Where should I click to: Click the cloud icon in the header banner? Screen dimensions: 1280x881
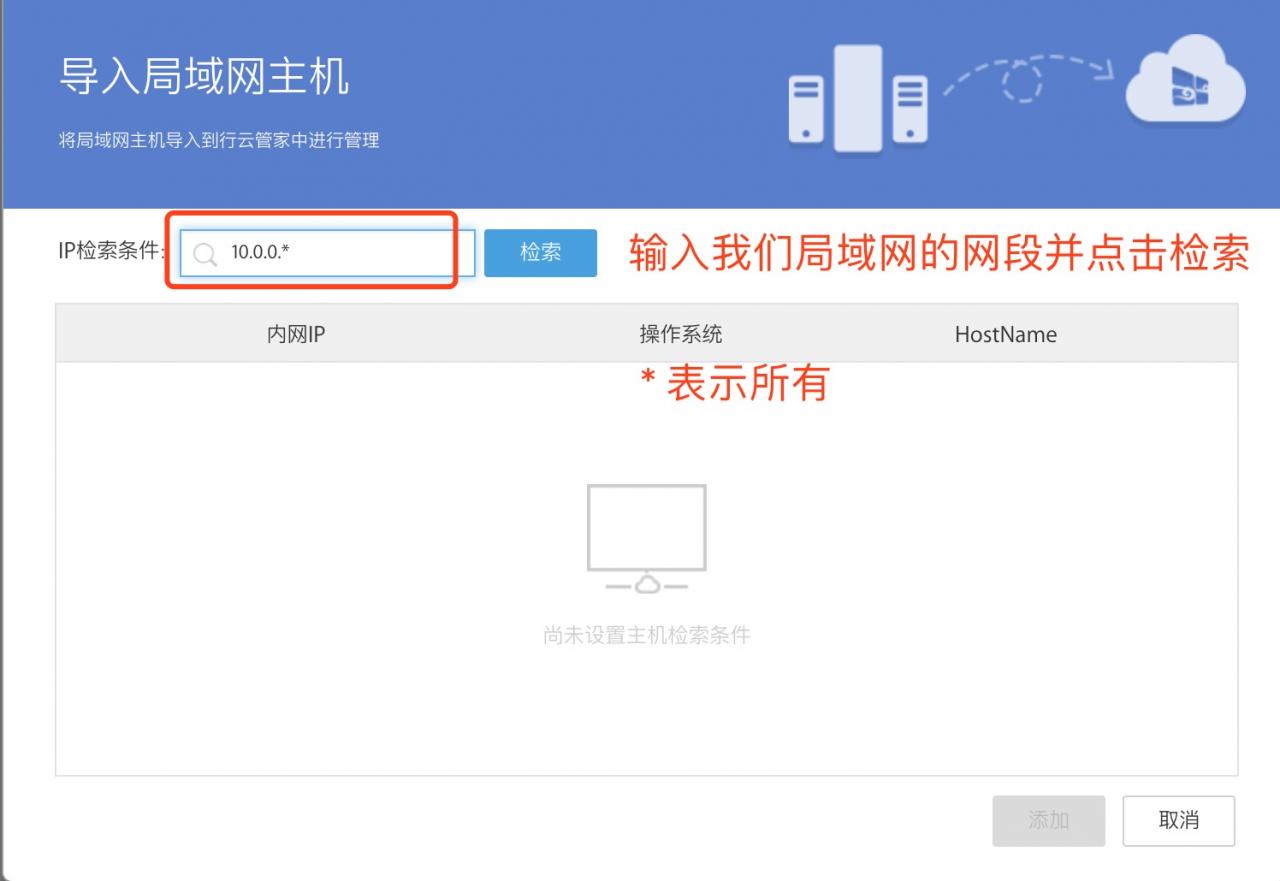(1185, 89)
